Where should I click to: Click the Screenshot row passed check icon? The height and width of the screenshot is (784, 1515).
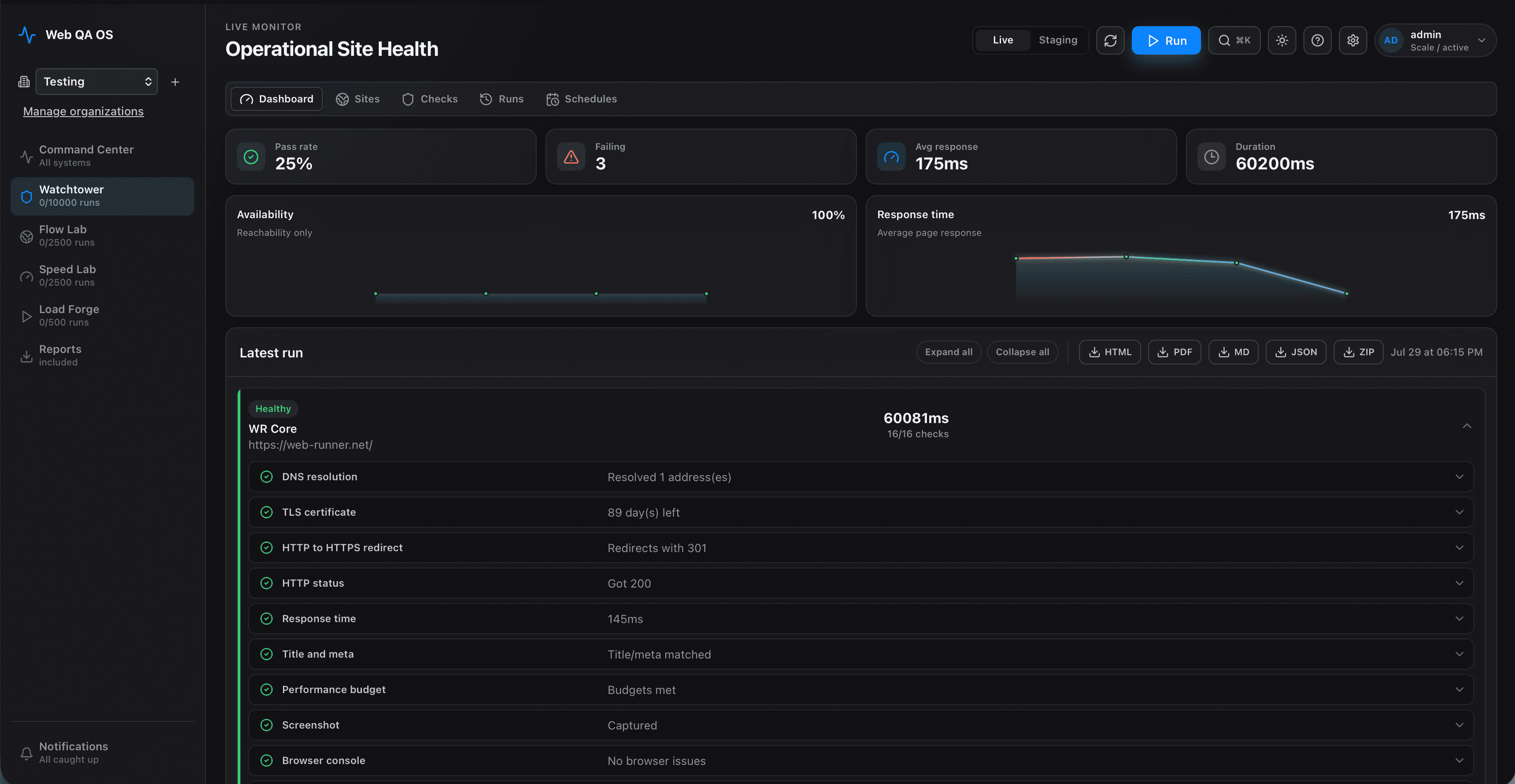click(267, 725)
